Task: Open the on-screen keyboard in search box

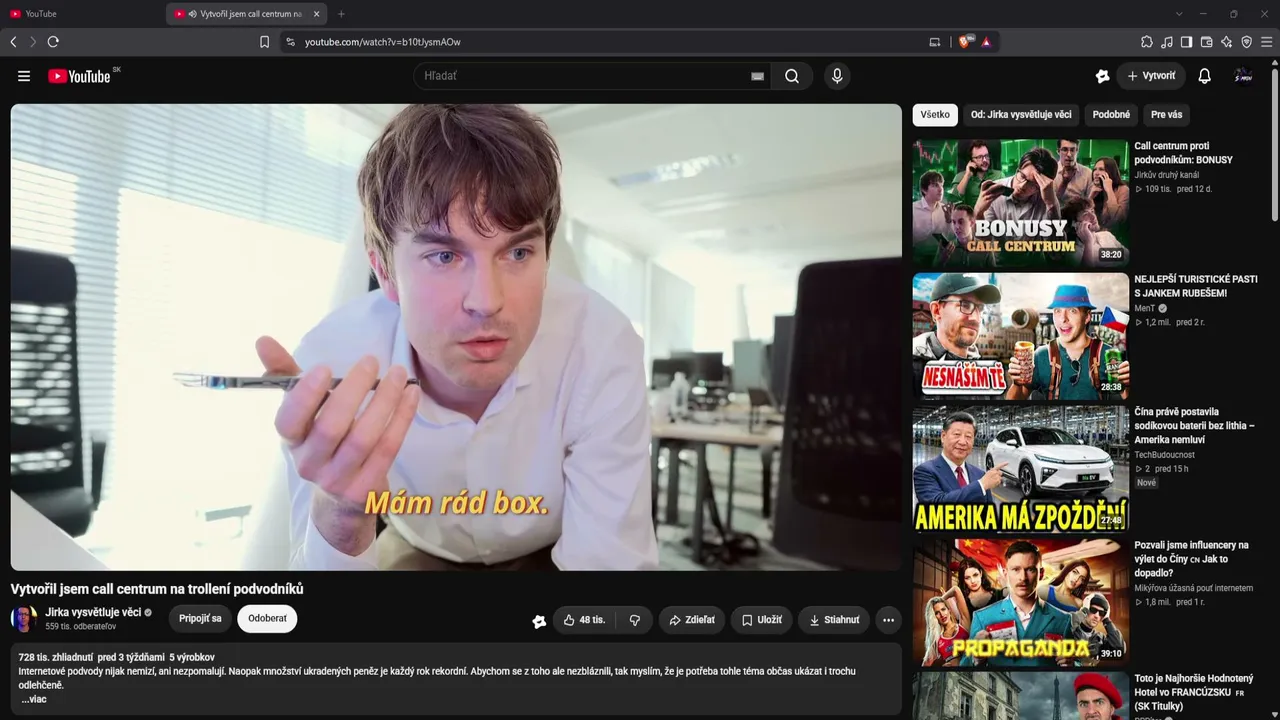Action: pyautogui.click(x=757, y=76)
